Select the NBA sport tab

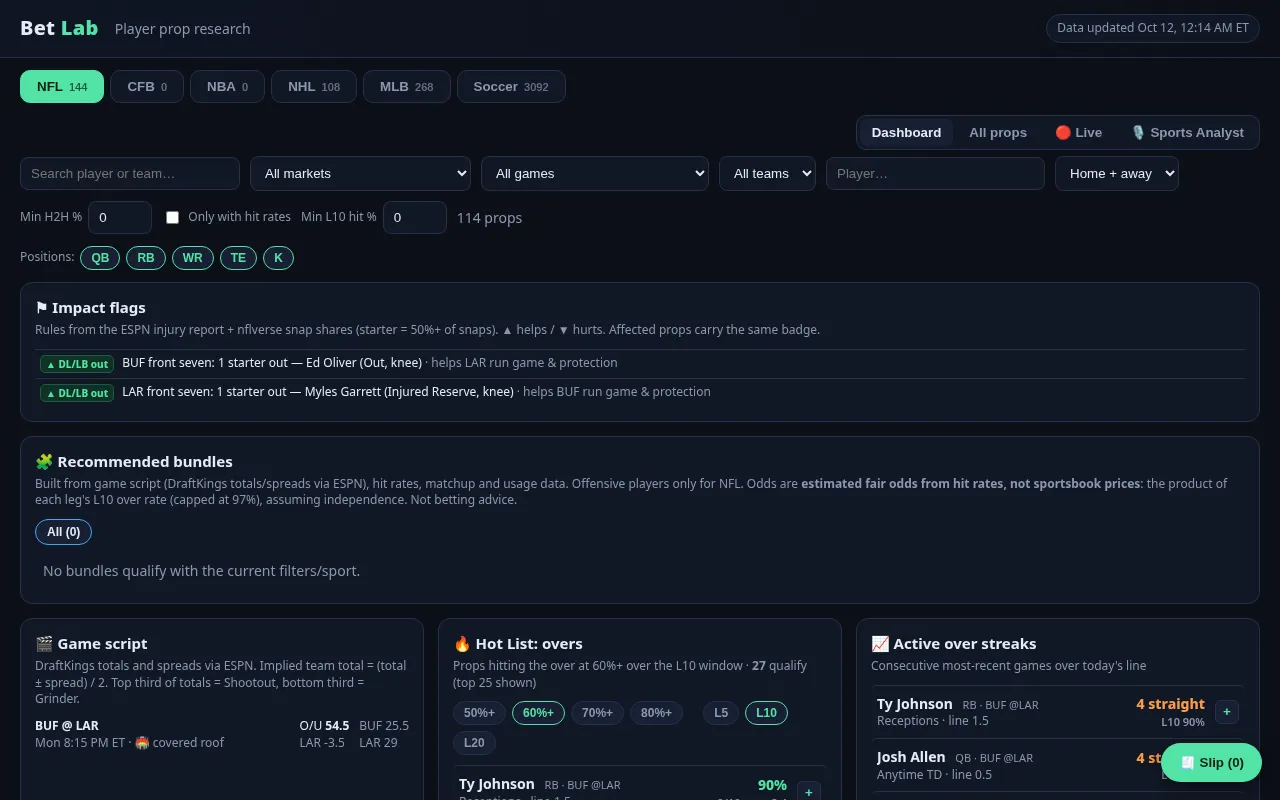click(x=227, y=86)
